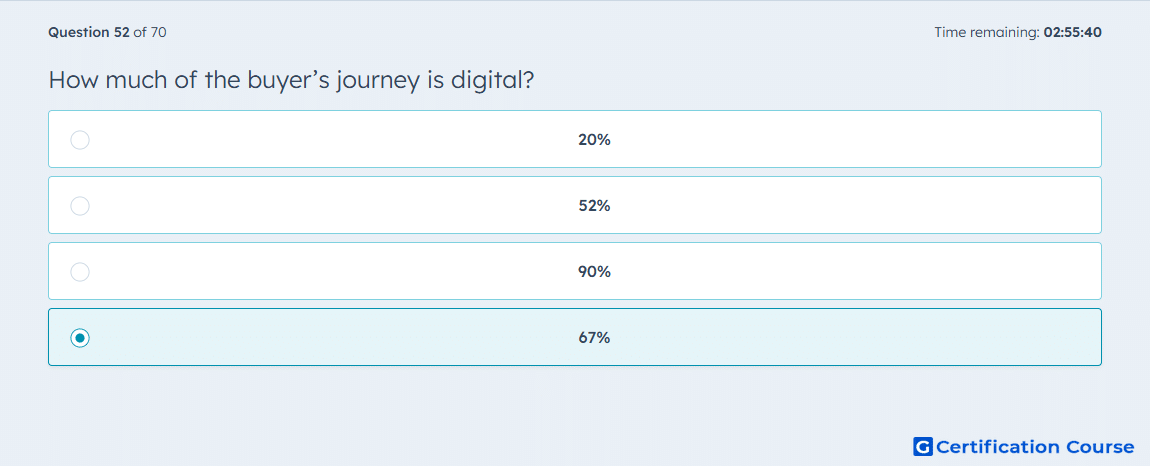Click the "90%" answer text
This screenshot has width=1150, height=466.
(x=594, y=272)
